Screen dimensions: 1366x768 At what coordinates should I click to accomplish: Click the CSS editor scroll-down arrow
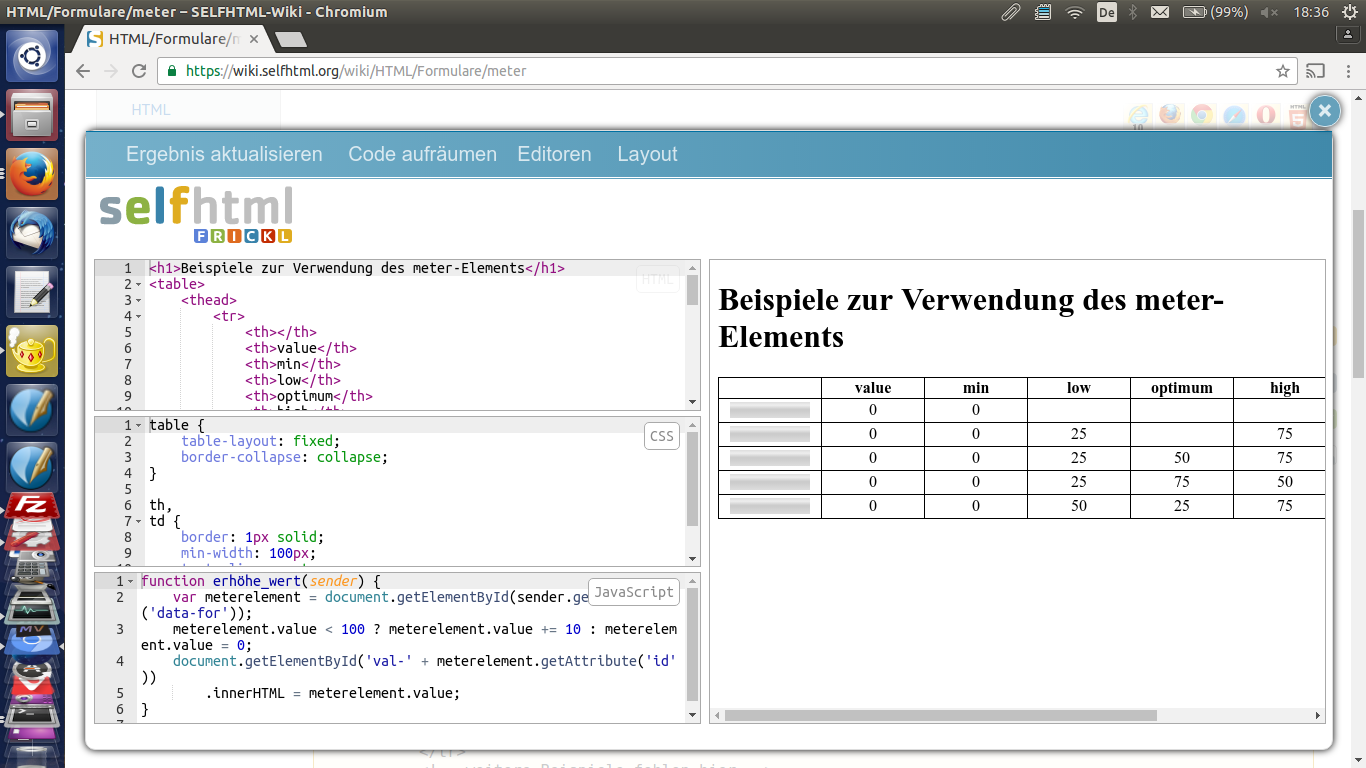[693, 558]
